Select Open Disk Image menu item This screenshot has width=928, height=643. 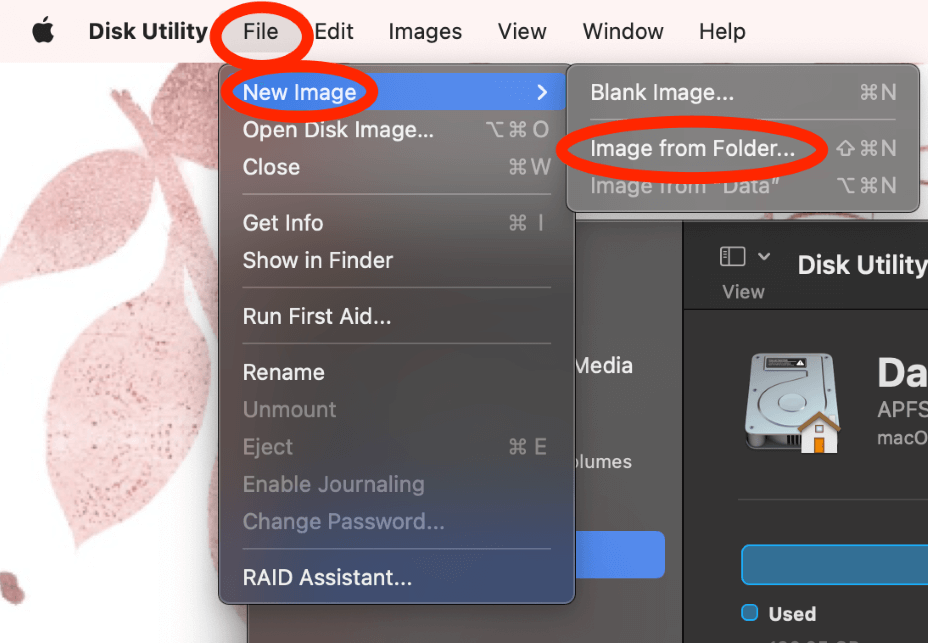(338, 130)
